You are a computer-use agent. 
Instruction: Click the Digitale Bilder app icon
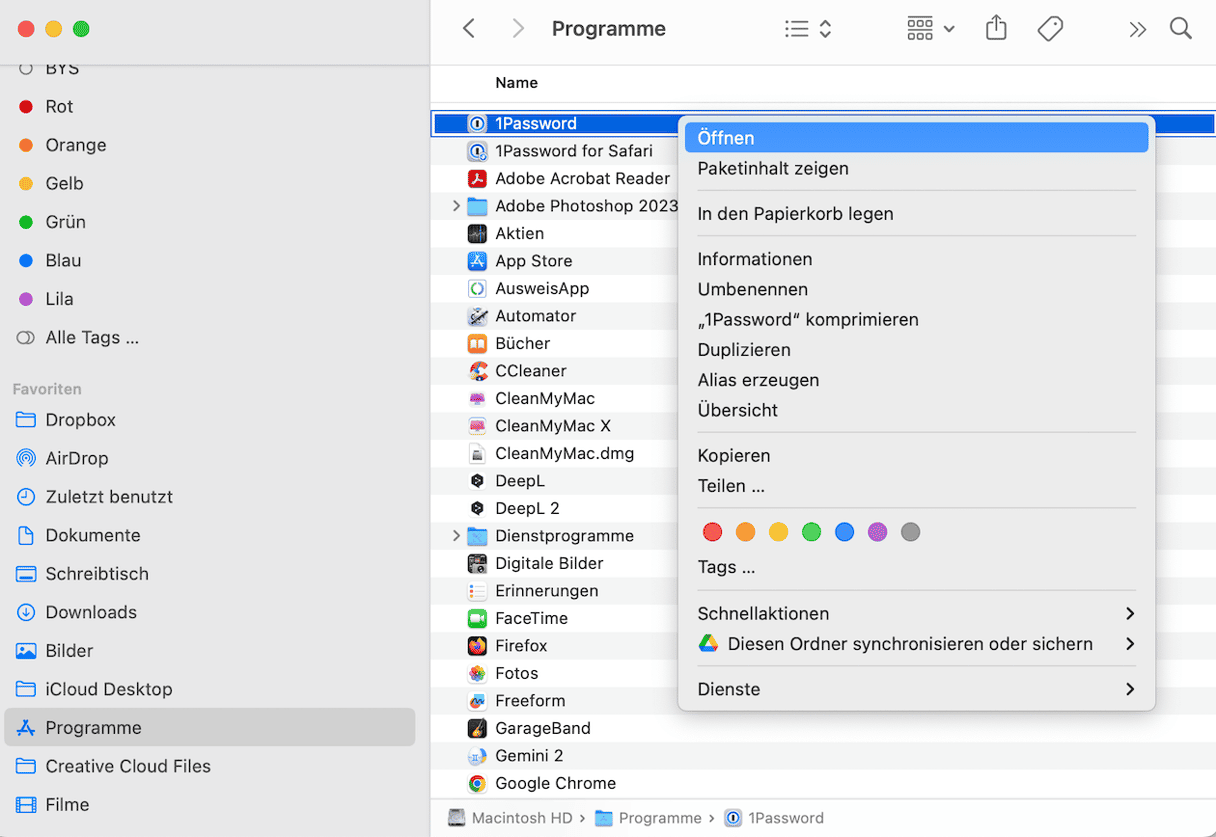(477, 564)
